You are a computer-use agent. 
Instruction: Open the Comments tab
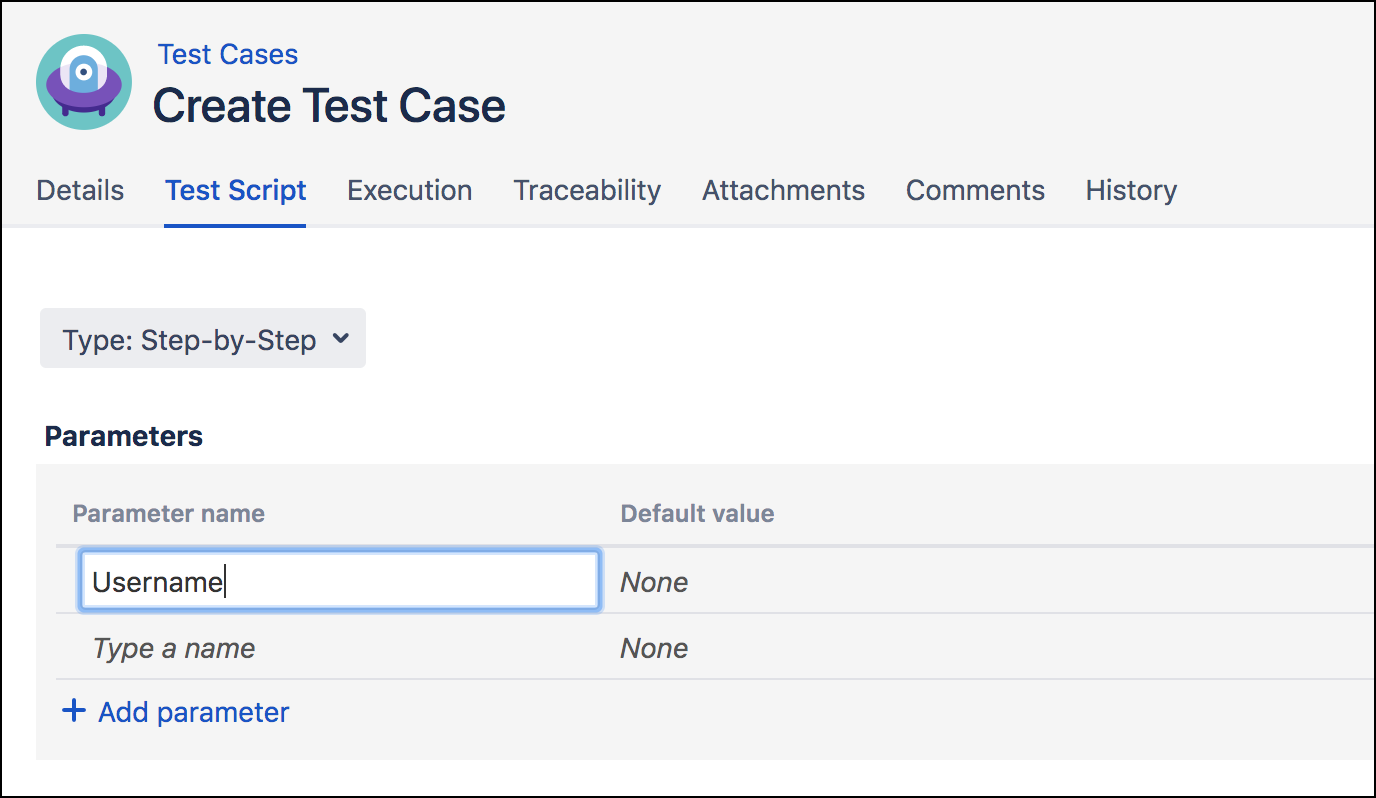[x=975, y=190]
